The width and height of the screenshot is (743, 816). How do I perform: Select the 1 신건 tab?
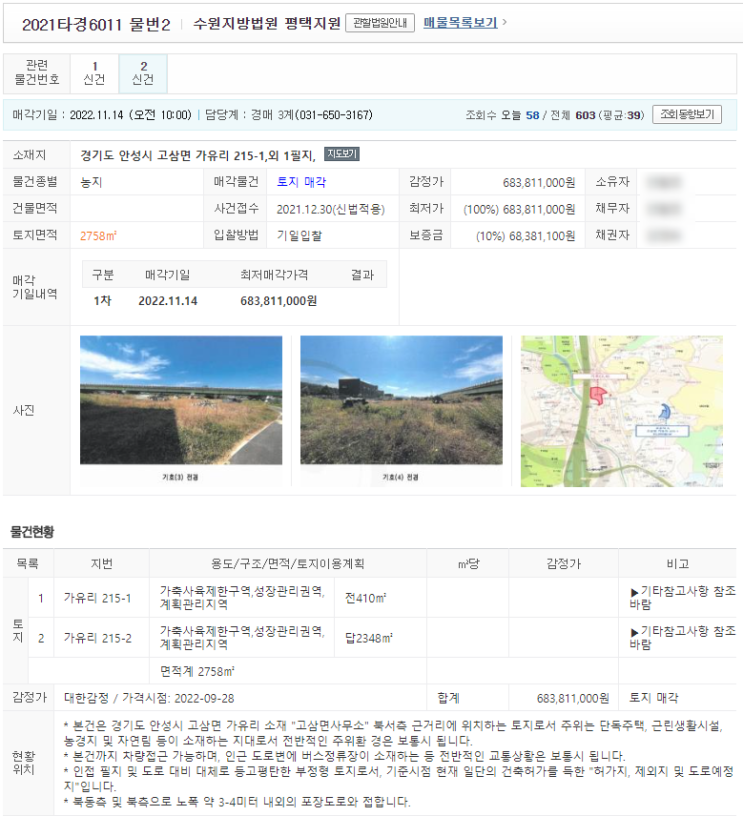click(x=94, y=73)
